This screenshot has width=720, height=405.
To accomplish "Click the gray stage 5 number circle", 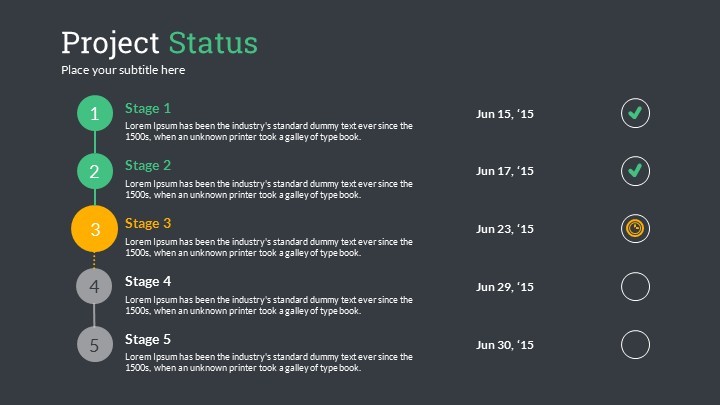I will (x=95, y=345).
